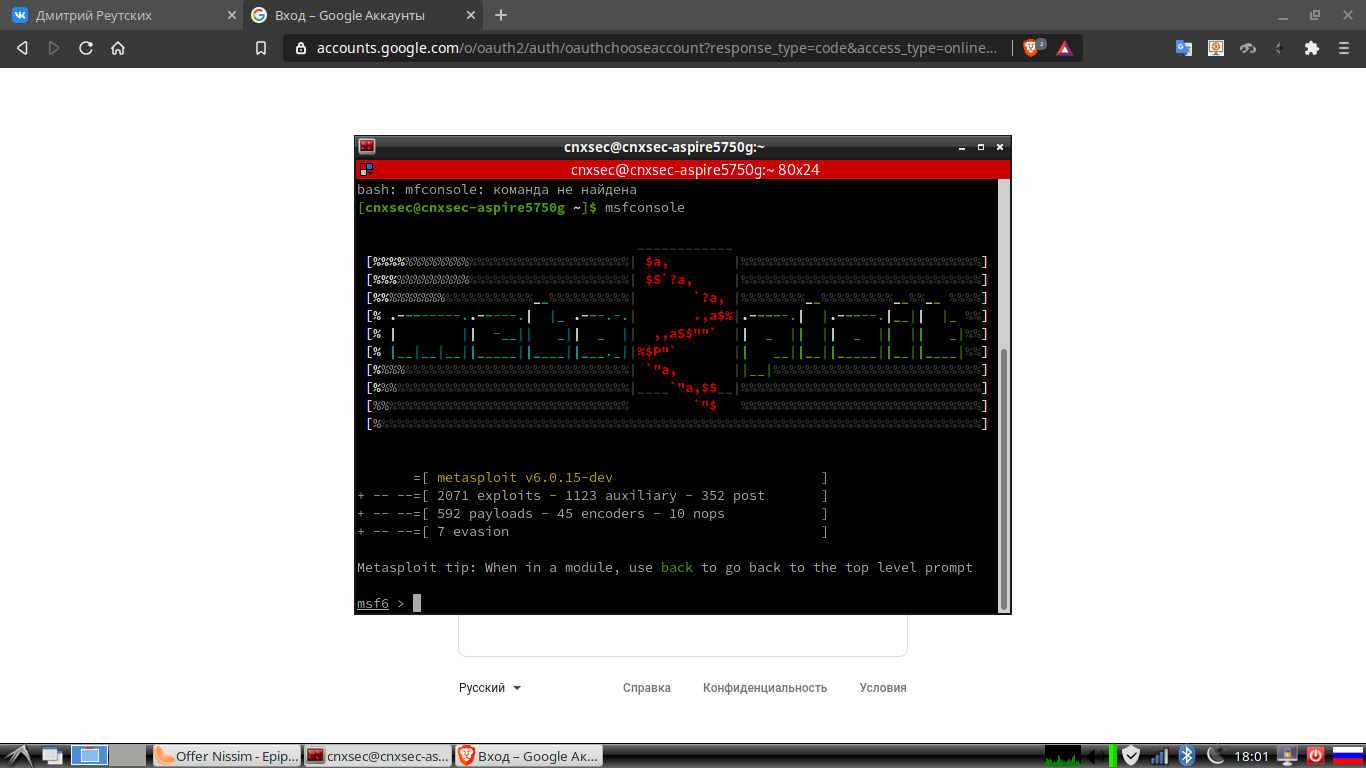This screenshot has width=1366, height=768.
Task: Open the Конфиденциальность link
Action: 765,688
